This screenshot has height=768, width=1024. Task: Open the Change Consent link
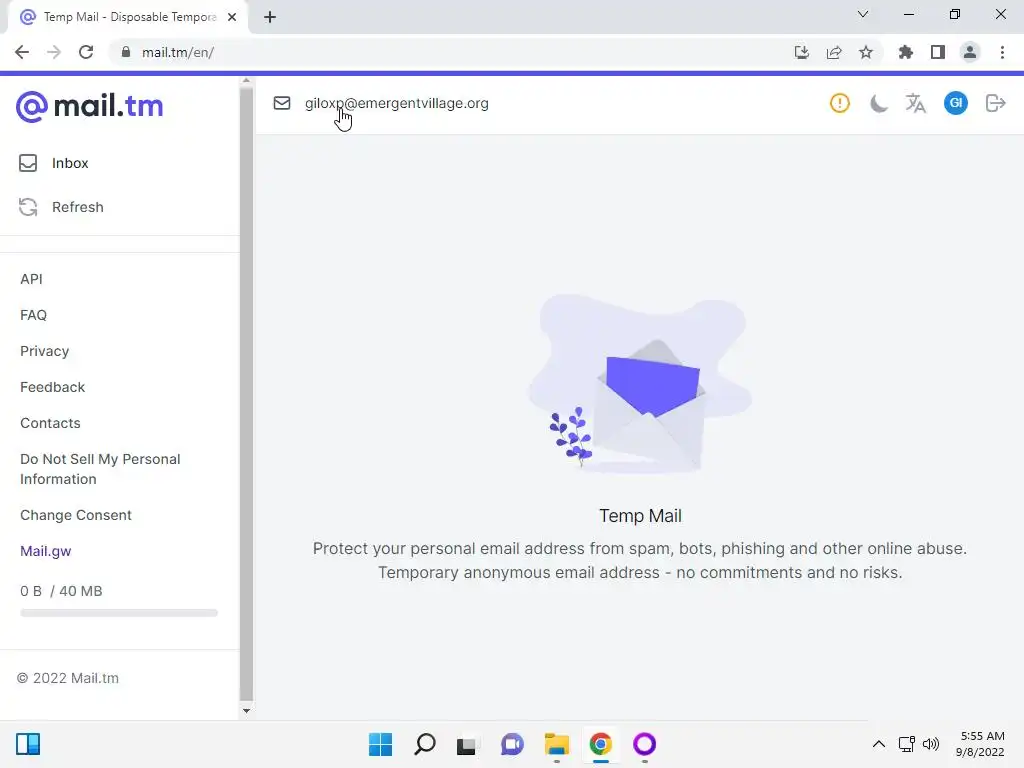click(x=76, y=515)
